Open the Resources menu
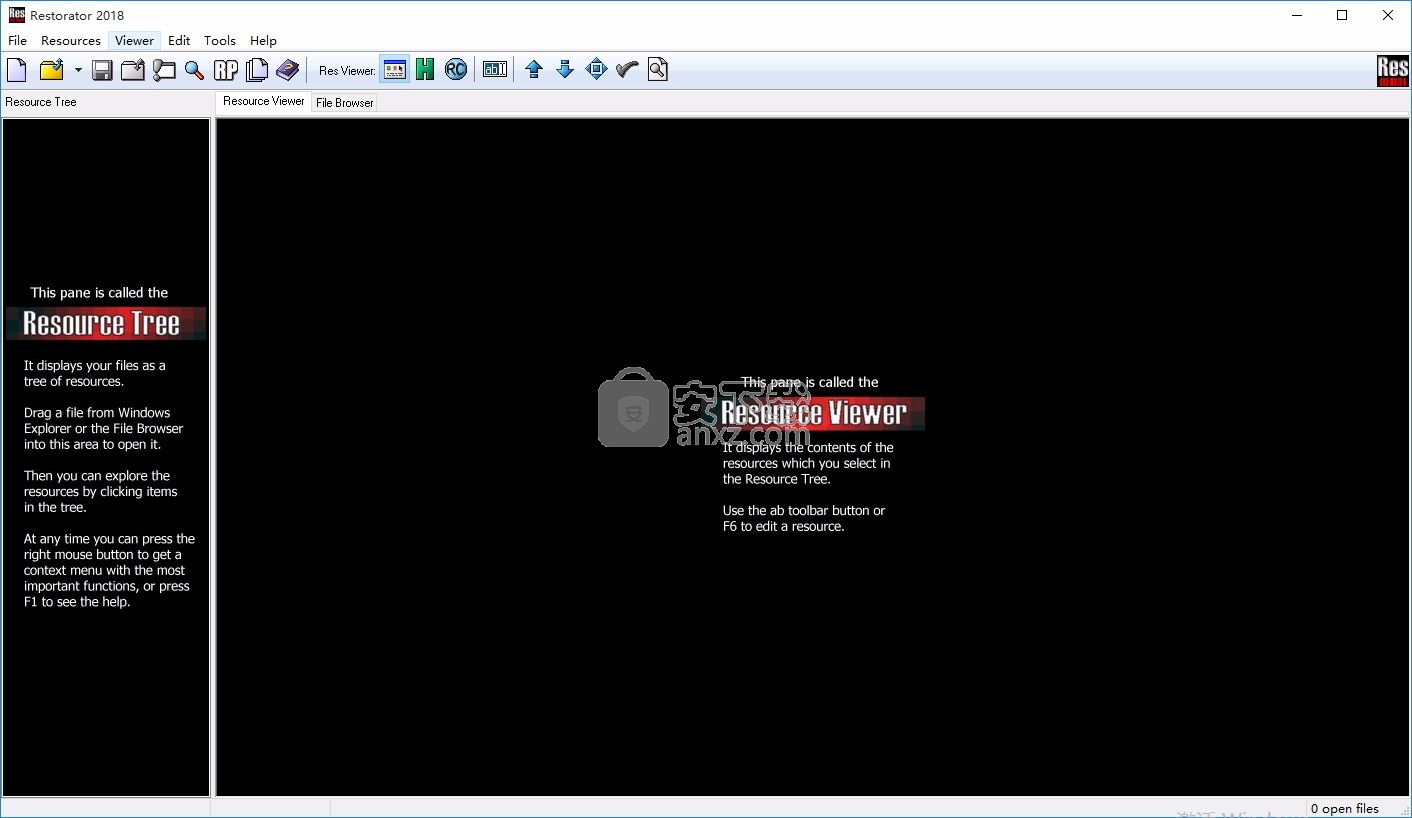Viewport: 1412px width, 818px height. pyautogui.click(x=71, y=41)
